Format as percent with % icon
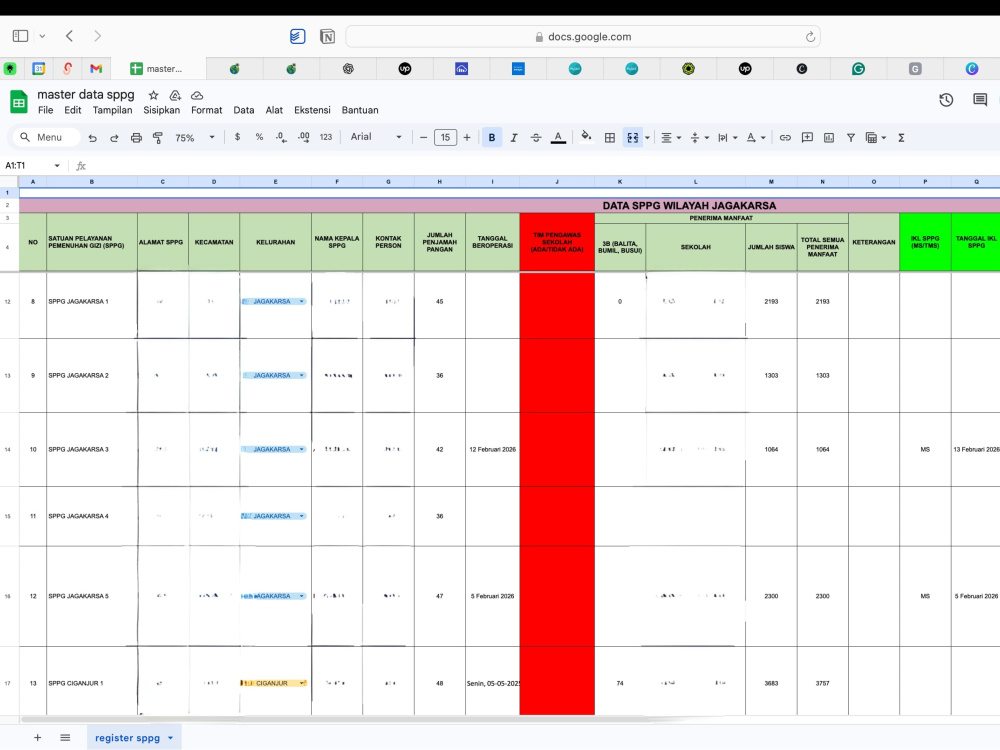 coord(259,137)
